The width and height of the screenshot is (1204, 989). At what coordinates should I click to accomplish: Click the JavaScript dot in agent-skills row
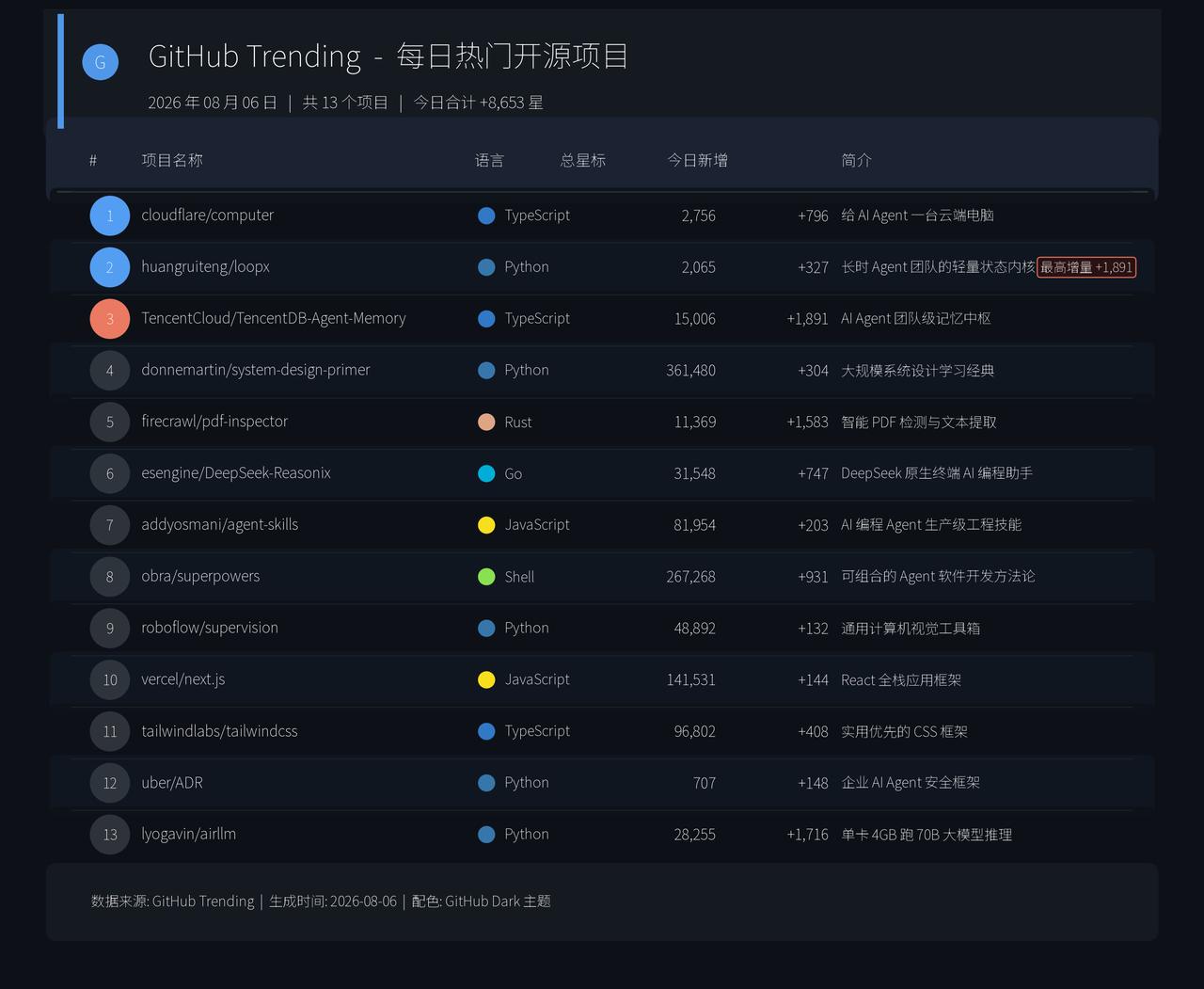point(486,525)
